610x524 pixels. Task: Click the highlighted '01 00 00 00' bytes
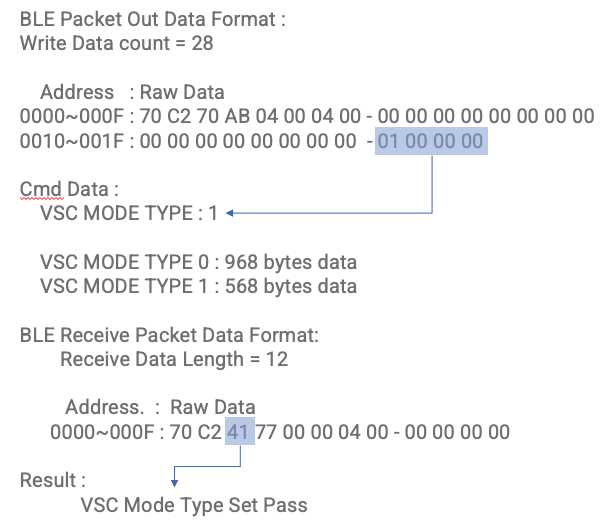[431, 141]
